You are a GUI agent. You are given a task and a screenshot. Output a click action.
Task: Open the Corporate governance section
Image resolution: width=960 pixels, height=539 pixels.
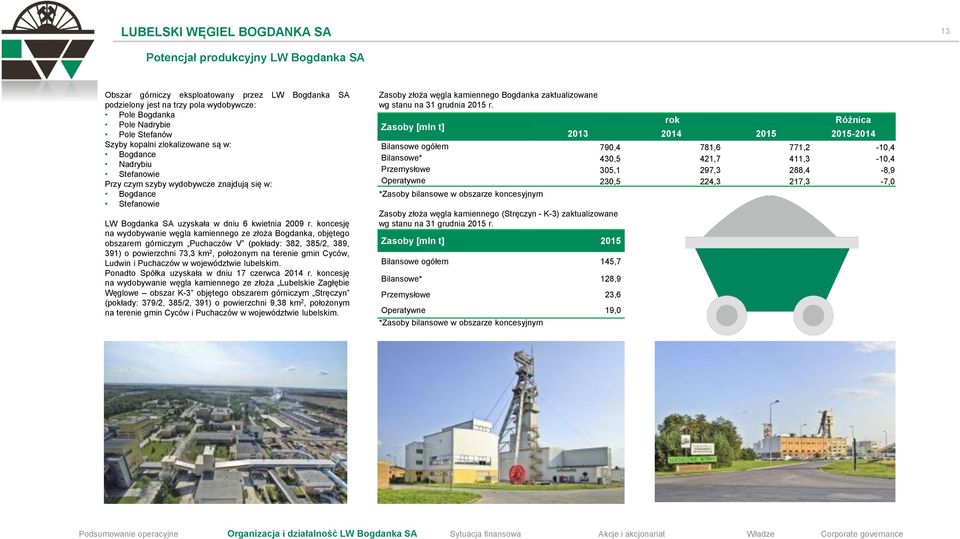click(x=861, y=533)
